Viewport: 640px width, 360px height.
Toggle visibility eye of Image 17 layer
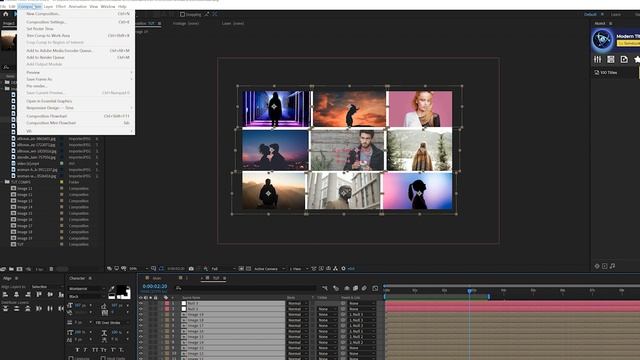141,326
